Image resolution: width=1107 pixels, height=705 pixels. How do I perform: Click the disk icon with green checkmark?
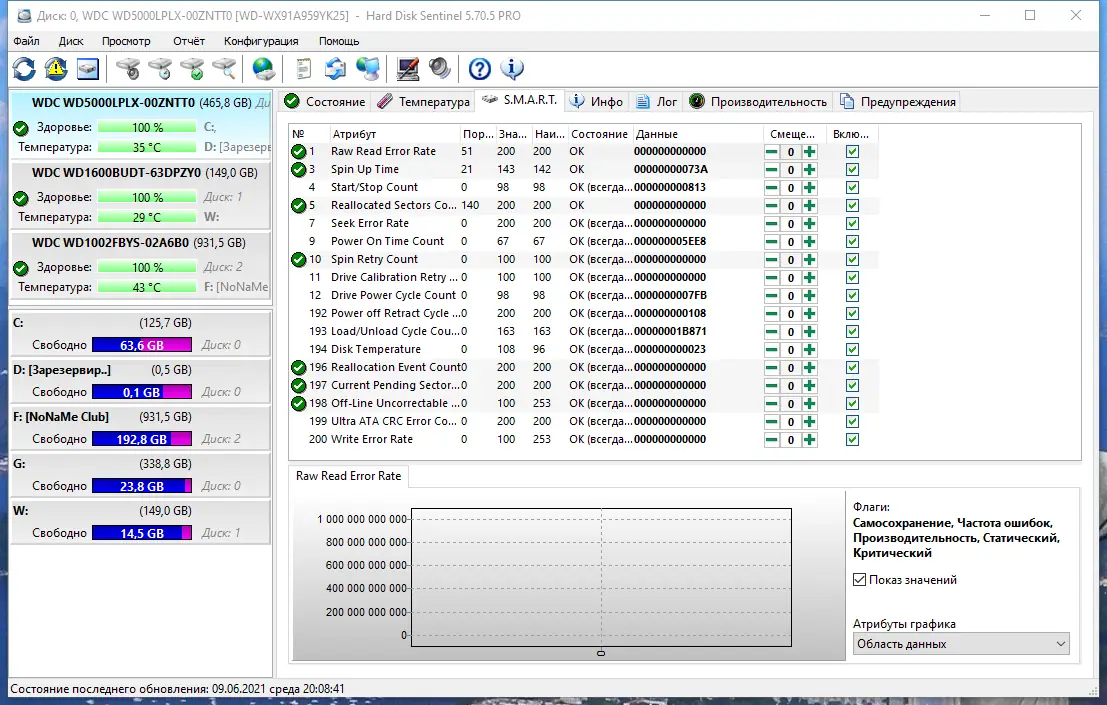[x=192, y=69]
